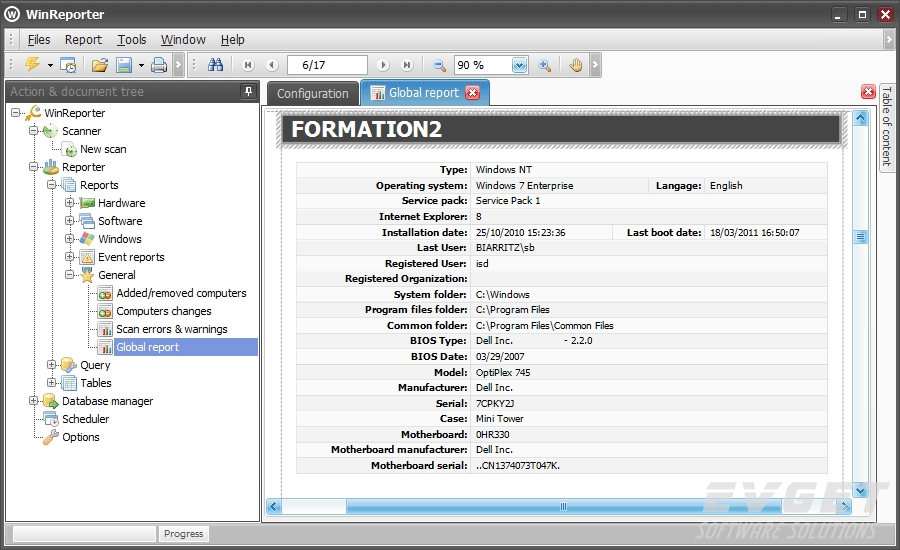Select the Software reports node
The height and width of the screenshot is (550, 900).
(120, 221)
